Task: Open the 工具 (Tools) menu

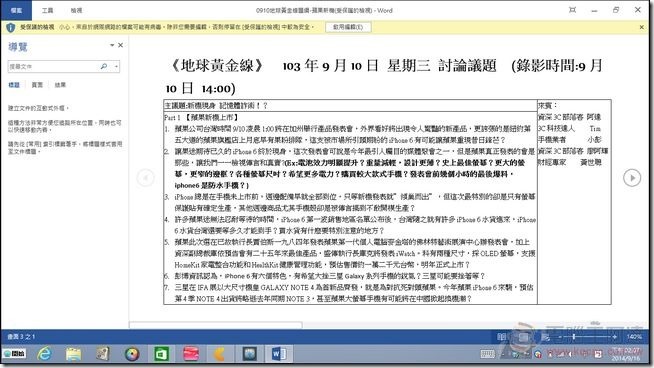Action: tap(48, 10)
